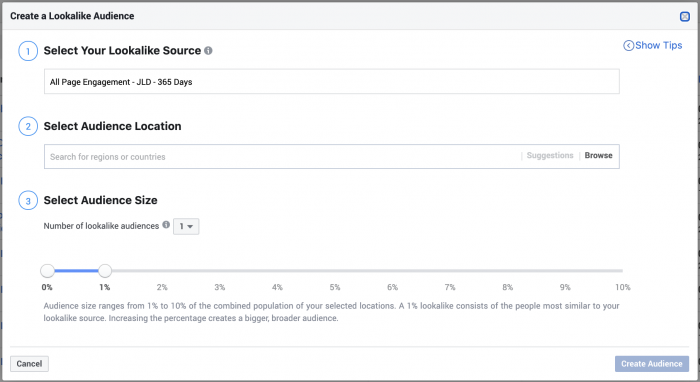Click the 0% slider handle
700x382 pixels.
tap(47, 271)
